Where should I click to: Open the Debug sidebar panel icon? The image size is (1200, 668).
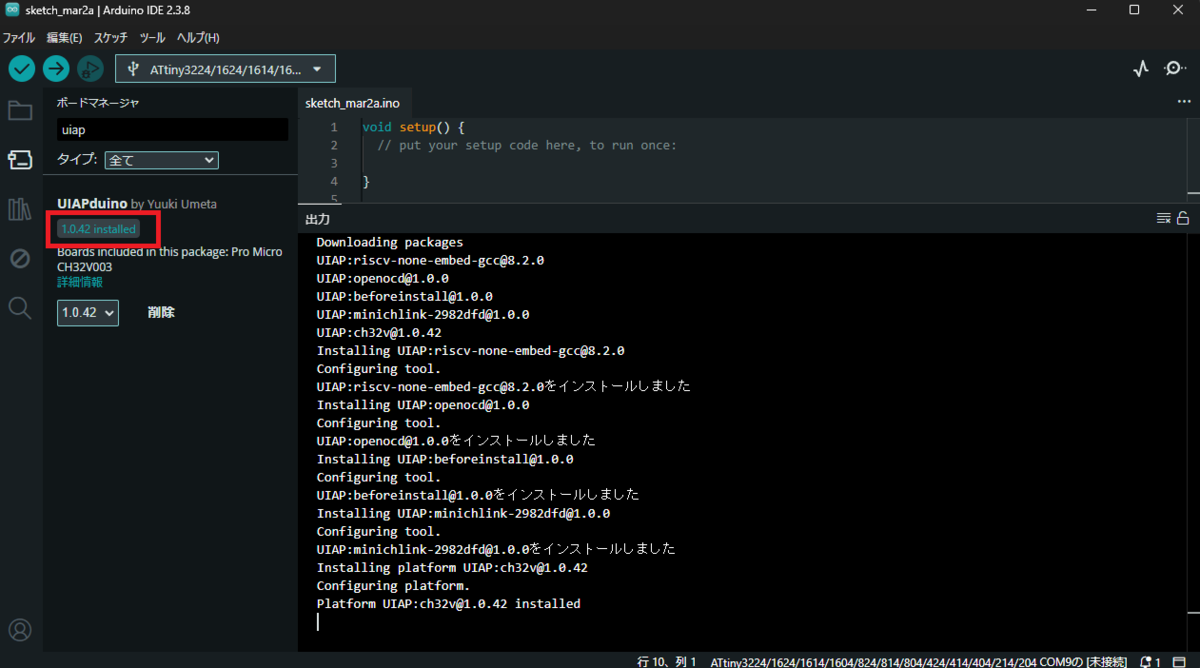[x=20, y=259]
